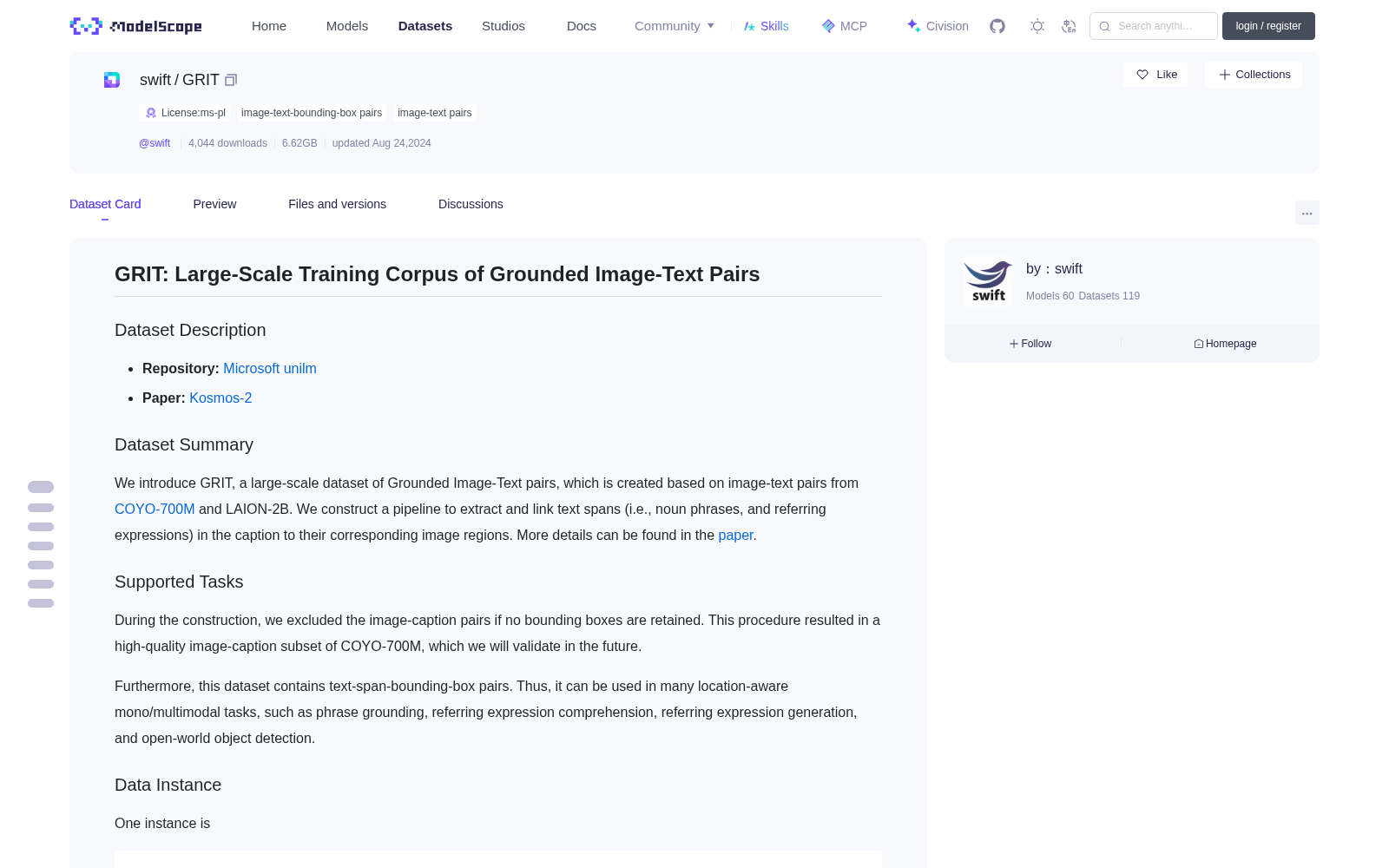Screen dimensions: 1389x868
Task: Open the three-dots more options menu
Action: 1307,213
